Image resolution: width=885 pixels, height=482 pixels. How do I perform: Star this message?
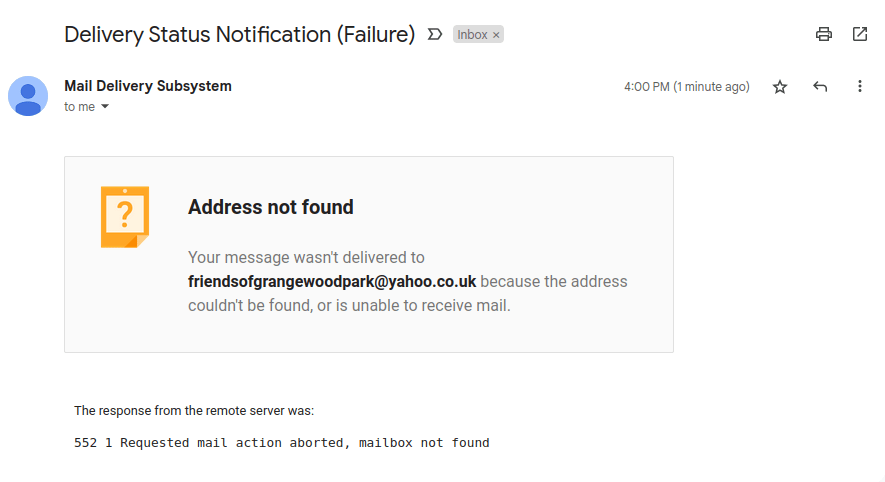tap(780, 87)
